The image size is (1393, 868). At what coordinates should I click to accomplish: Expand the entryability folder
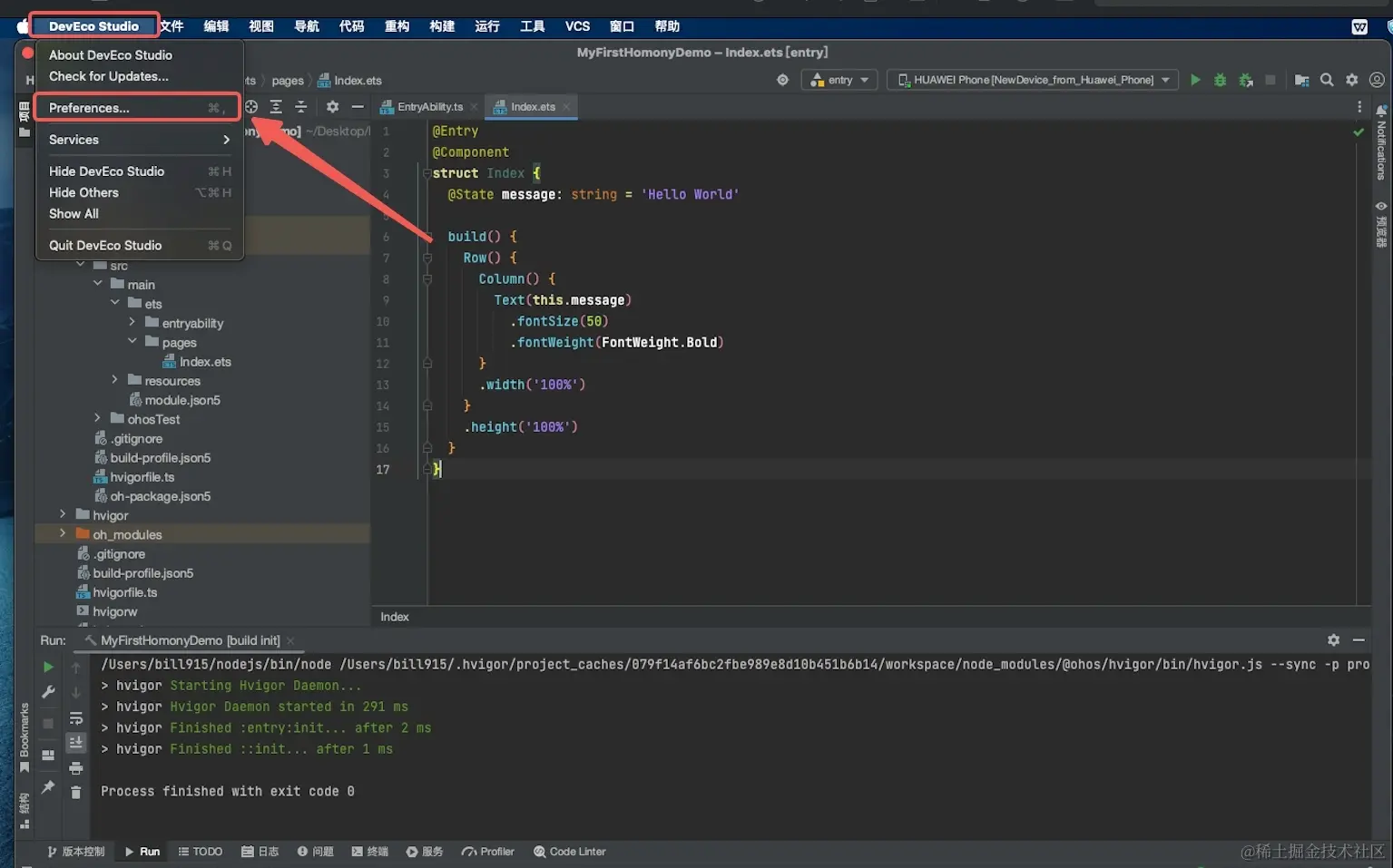pos(132,322)
